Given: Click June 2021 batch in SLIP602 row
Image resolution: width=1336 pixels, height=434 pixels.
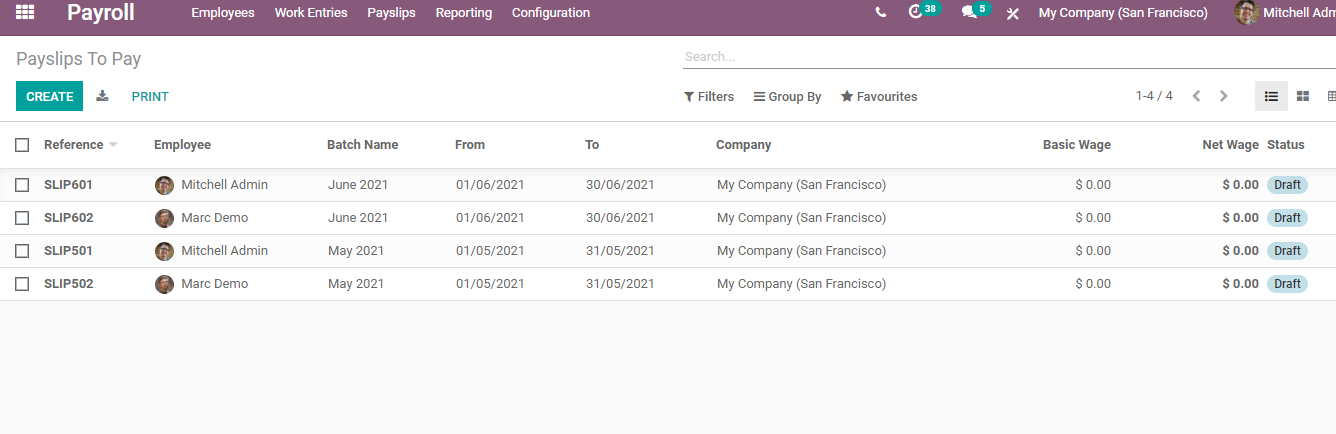Looking at the screenshot, I should pos(358,218).
